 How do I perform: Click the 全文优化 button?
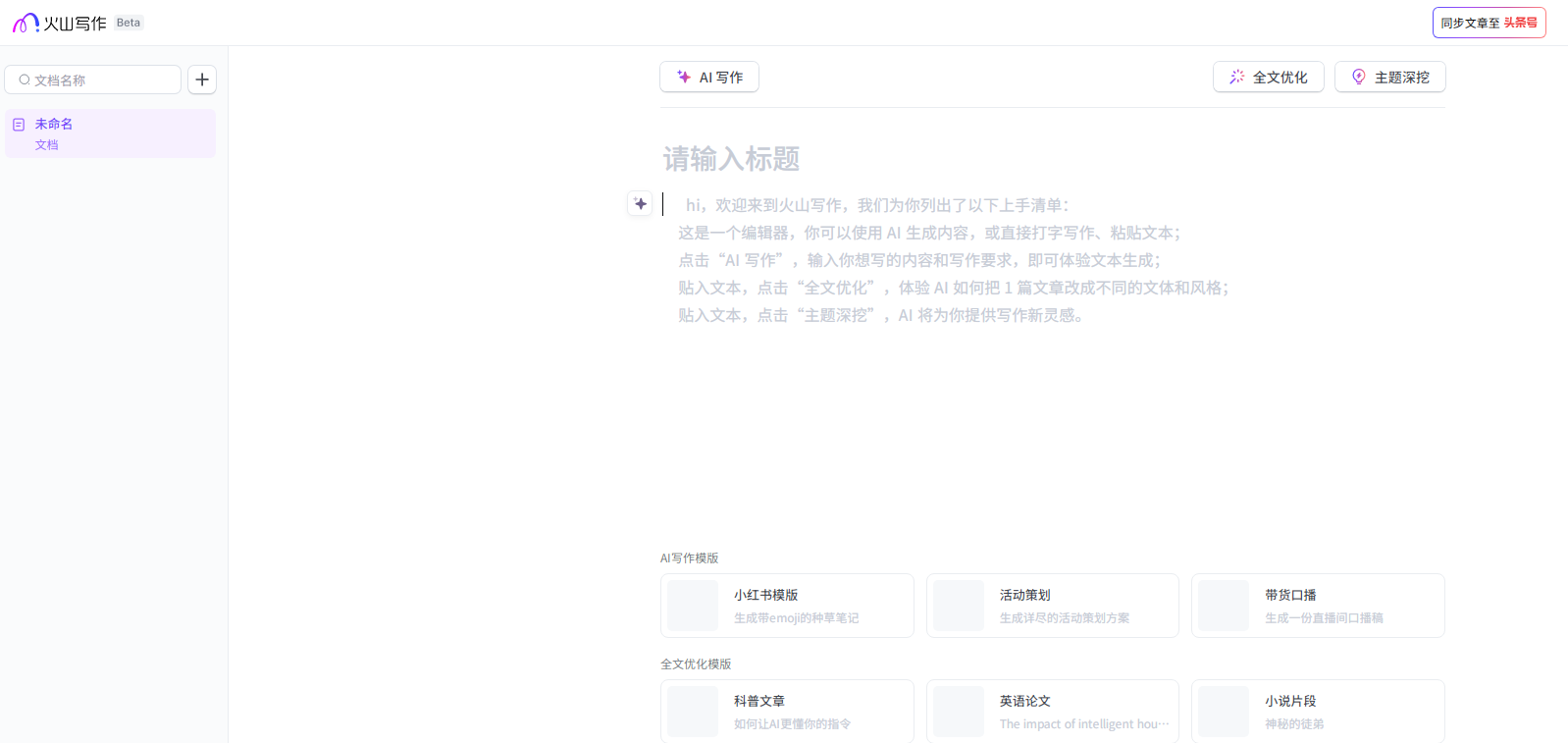click(1268, 77)
